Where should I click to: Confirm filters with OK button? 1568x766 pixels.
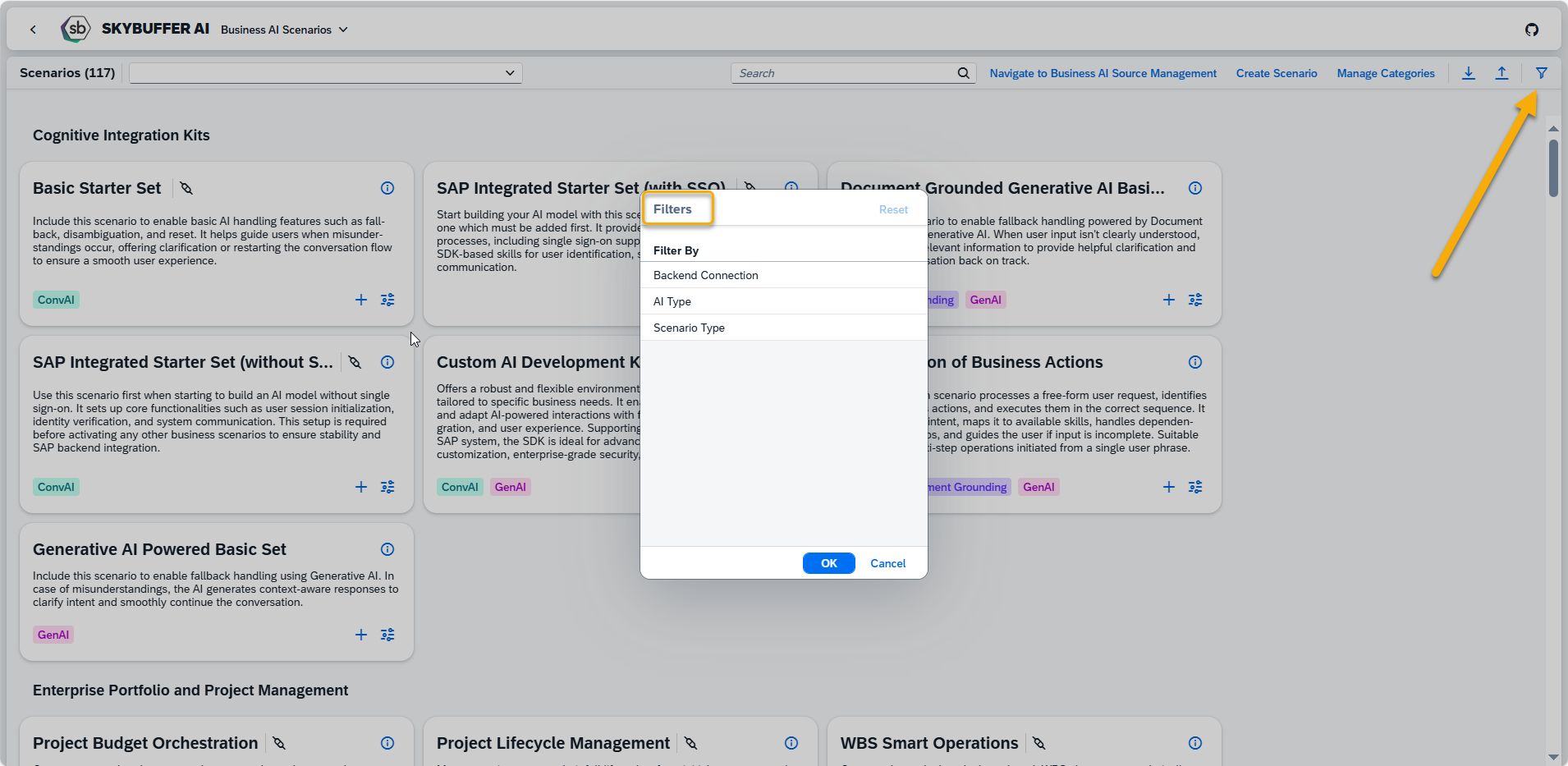click(829, 563)
